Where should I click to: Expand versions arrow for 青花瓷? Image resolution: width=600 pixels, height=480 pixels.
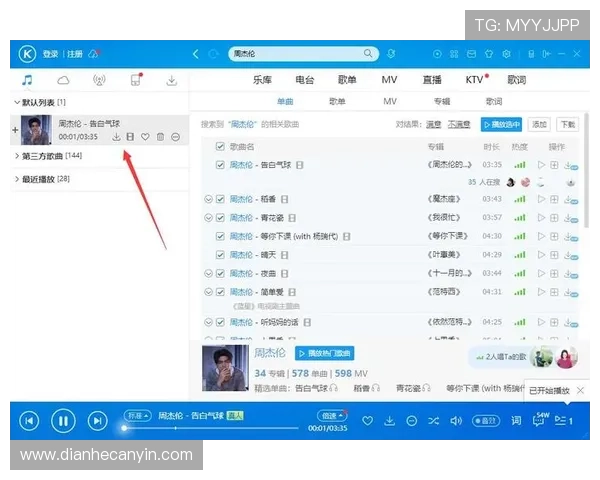coord(208,218)
